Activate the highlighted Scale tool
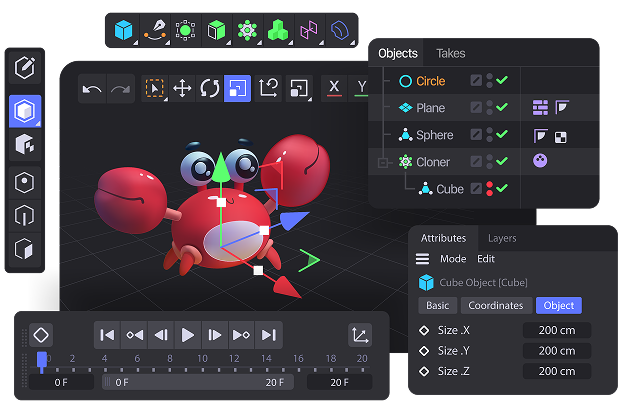Image resolution: width=625 pixels, height=412 pixels. [238, 89]
